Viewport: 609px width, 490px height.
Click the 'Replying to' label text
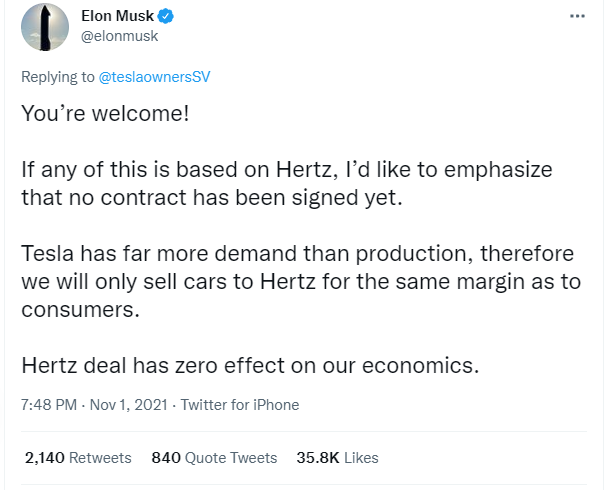click(57, 77)
